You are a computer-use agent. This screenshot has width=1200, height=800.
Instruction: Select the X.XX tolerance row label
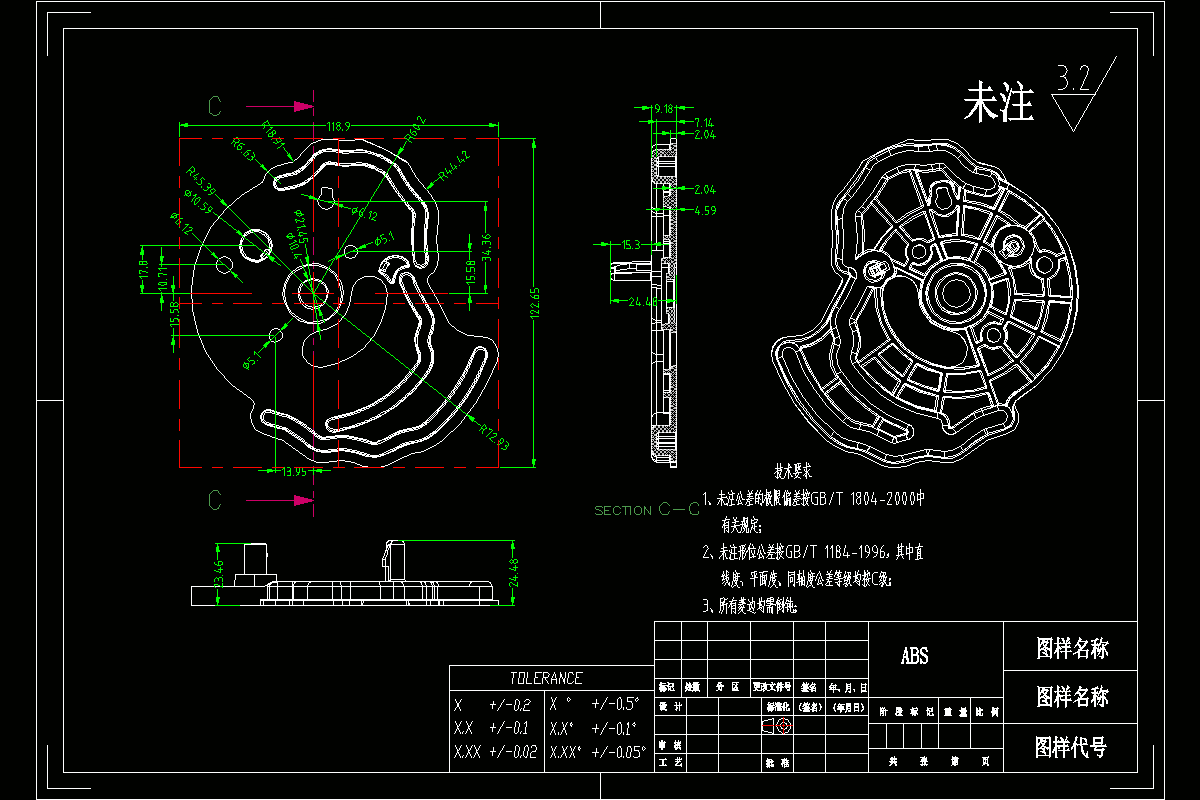pyautogui.click(x=468, y=751)
